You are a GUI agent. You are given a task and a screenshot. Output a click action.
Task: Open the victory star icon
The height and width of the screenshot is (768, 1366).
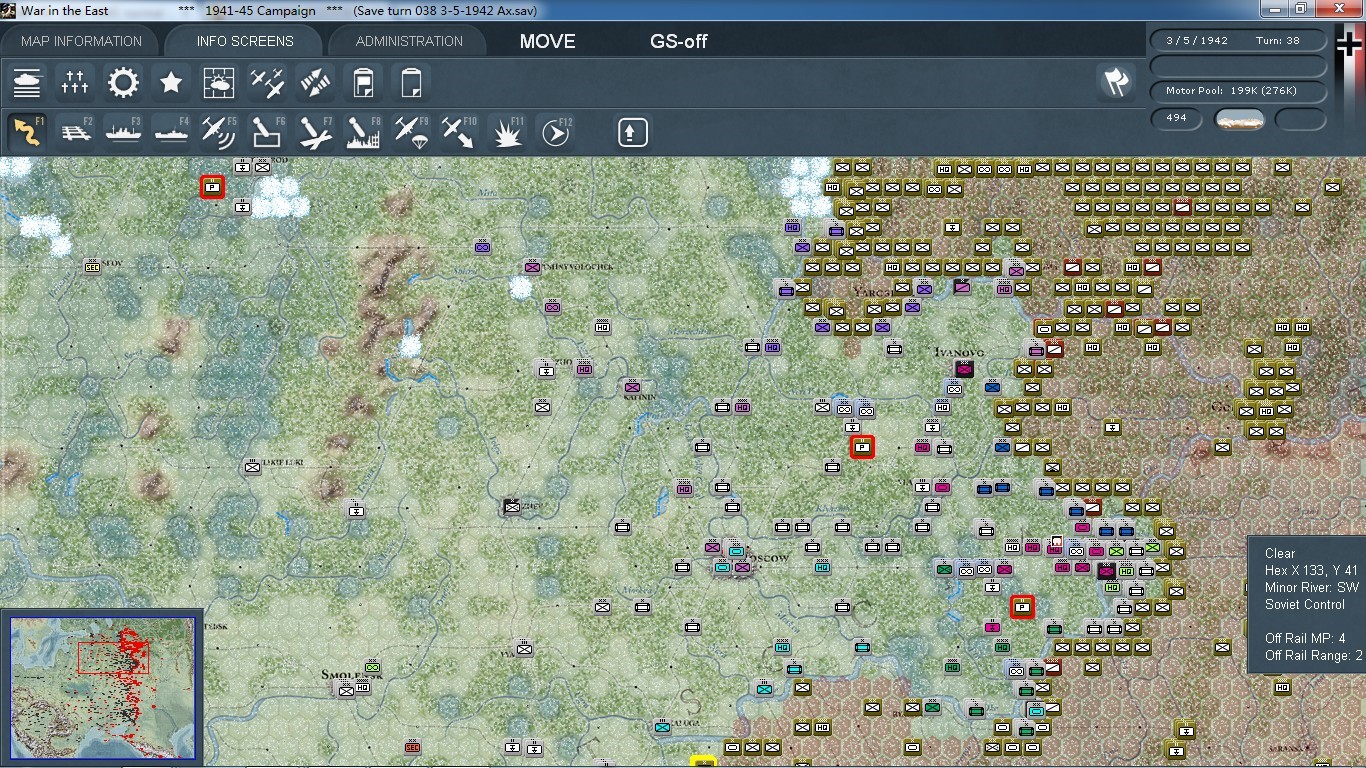[171, 83]
